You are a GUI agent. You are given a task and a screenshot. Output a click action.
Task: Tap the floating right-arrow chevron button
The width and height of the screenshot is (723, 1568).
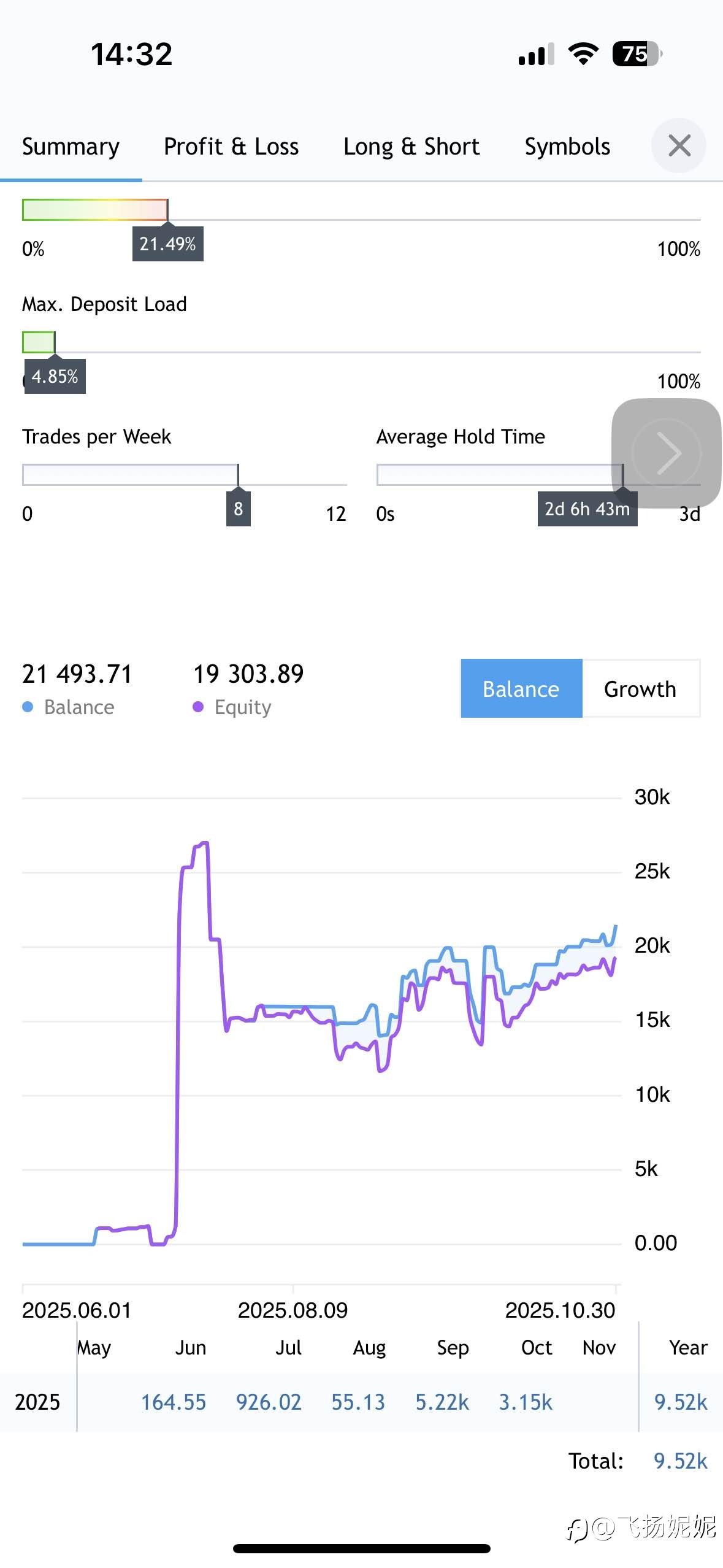tap(667, 453)
